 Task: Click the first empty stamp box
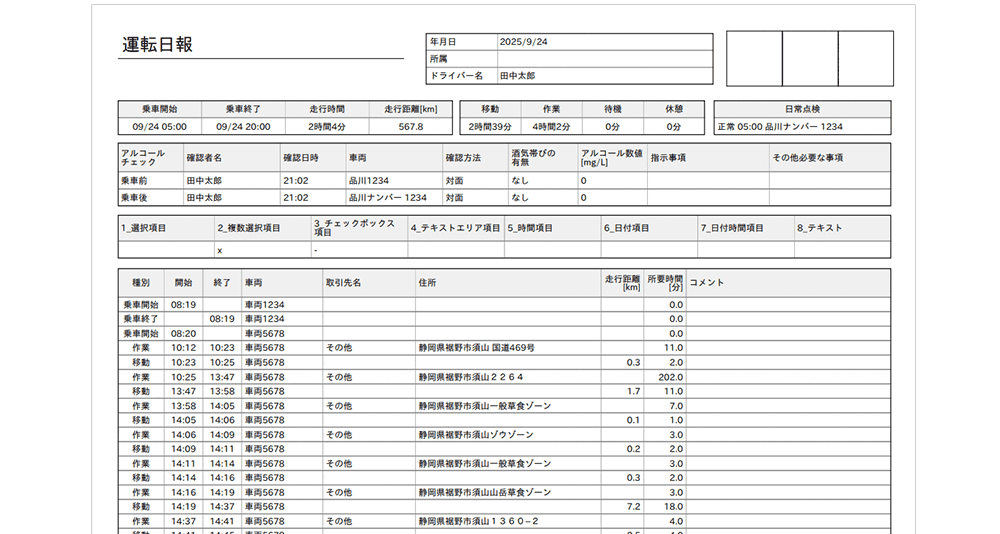click(754, 59)
